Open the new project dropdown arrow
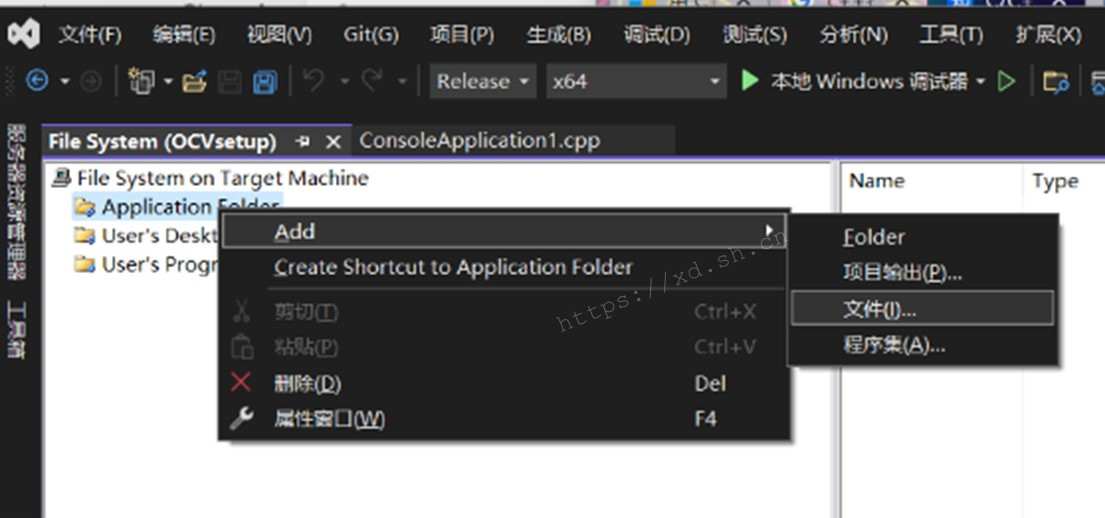The width and height of the screenshot is (1105, 518). pyautogui.click(x=168, y=82)
